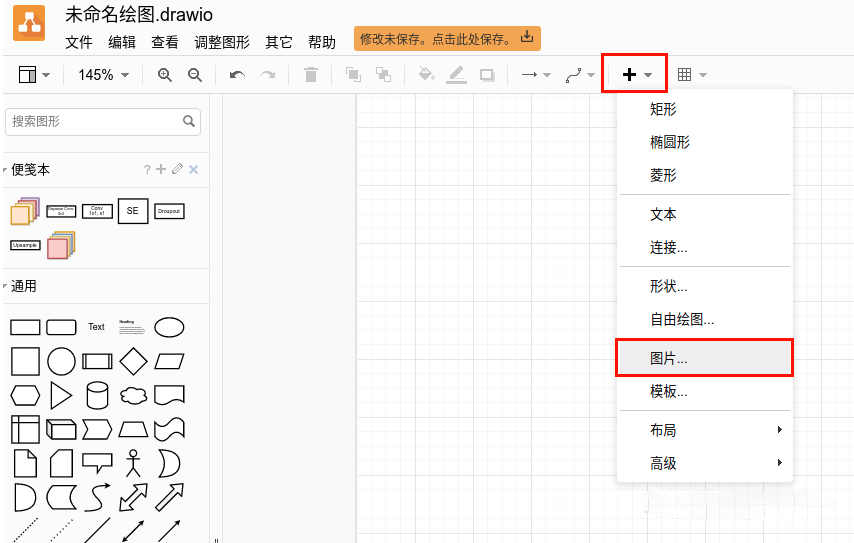This screenshot has height=543, width=854.
Task: Click the scratchpad add plus icon
Action: pos(161,169)
